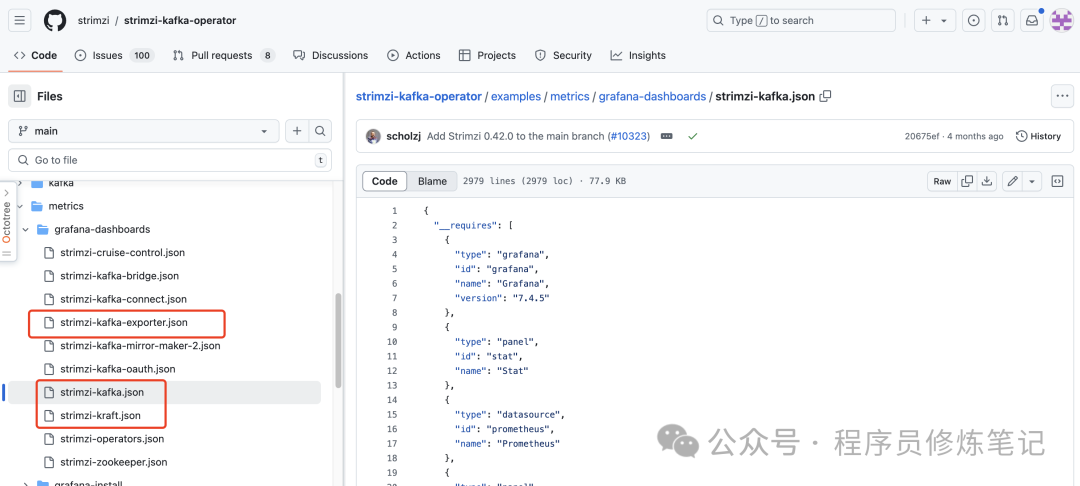The image size is (1080, 486).
Task: Focus the Type / to search field
Action: pyautogui.click(x=801, y=21)
